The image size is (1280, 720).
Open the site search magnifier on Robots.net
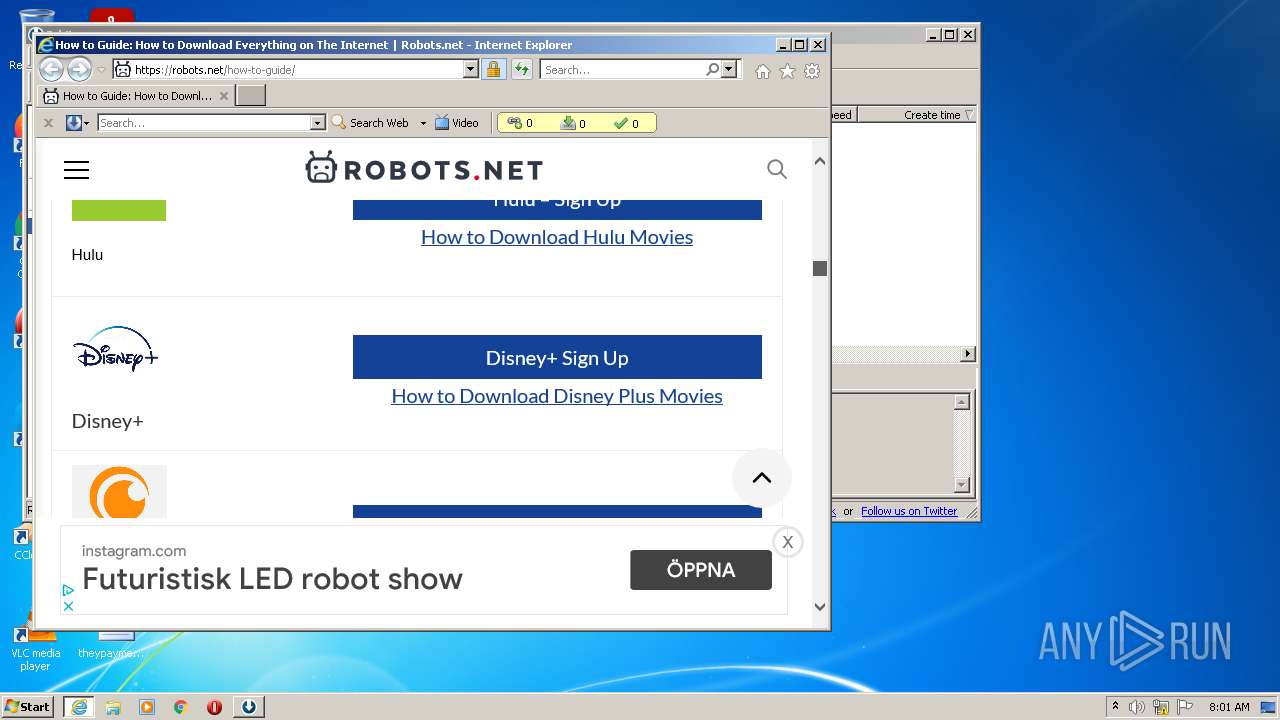pyautogui.click(x=777, y=169)
